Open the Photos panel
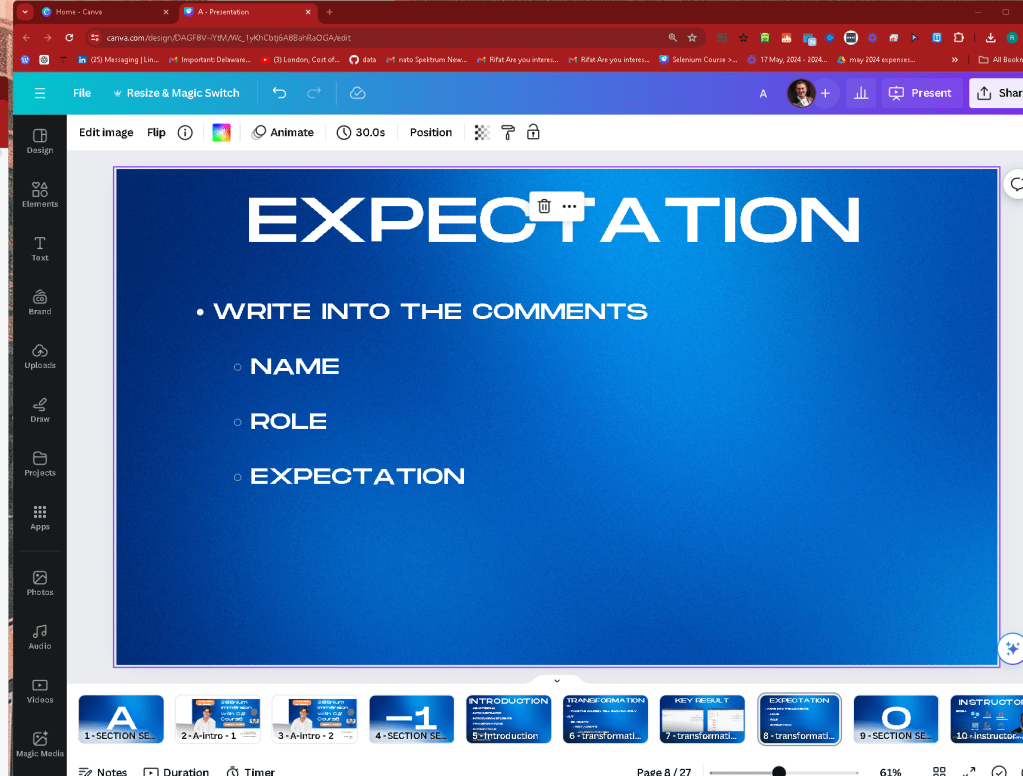The width and height of the screenshot is (1023, 776). (40, 583)
